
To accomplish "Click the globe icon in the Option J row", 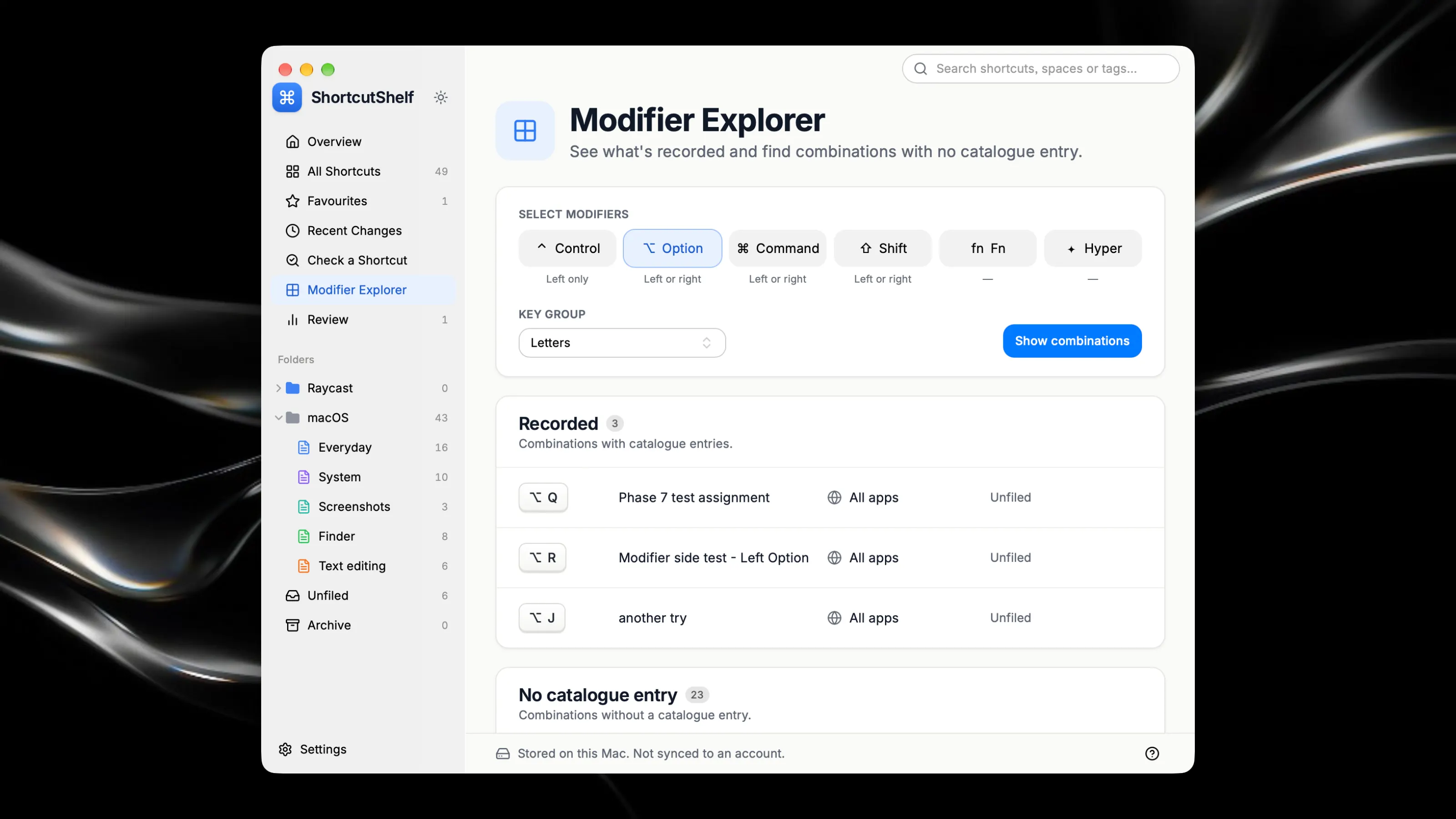I will coord(834,618).
